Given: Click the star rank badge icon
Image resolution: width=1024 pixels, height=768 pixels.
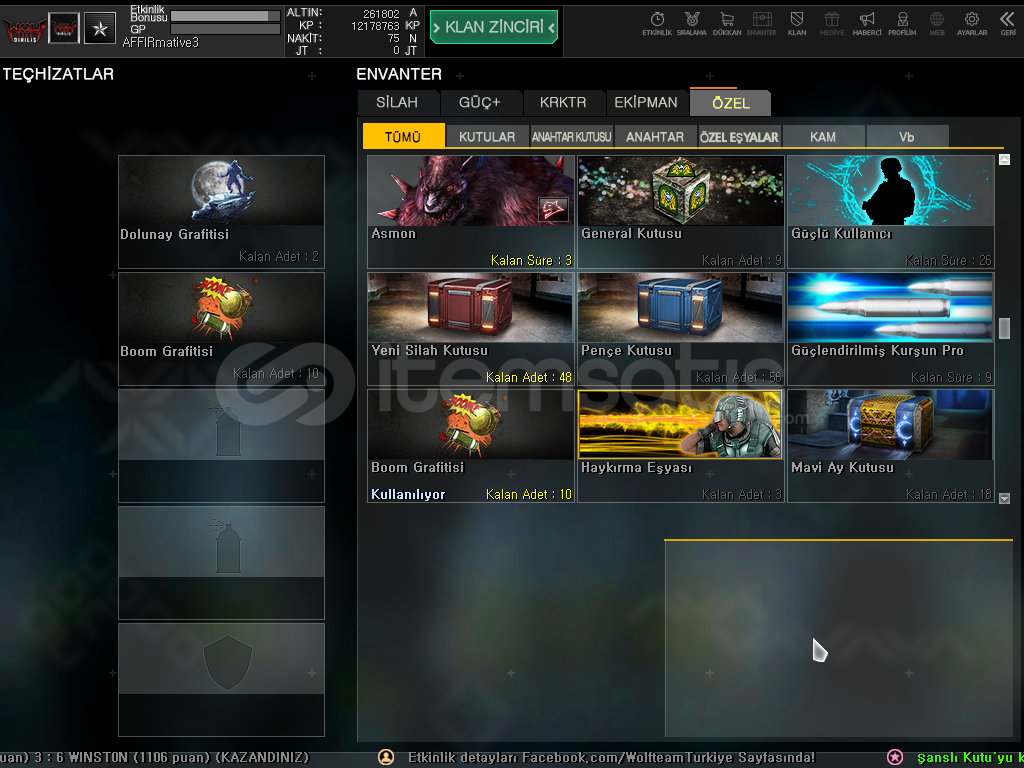Looking at the screenshot, I should 100,28.
